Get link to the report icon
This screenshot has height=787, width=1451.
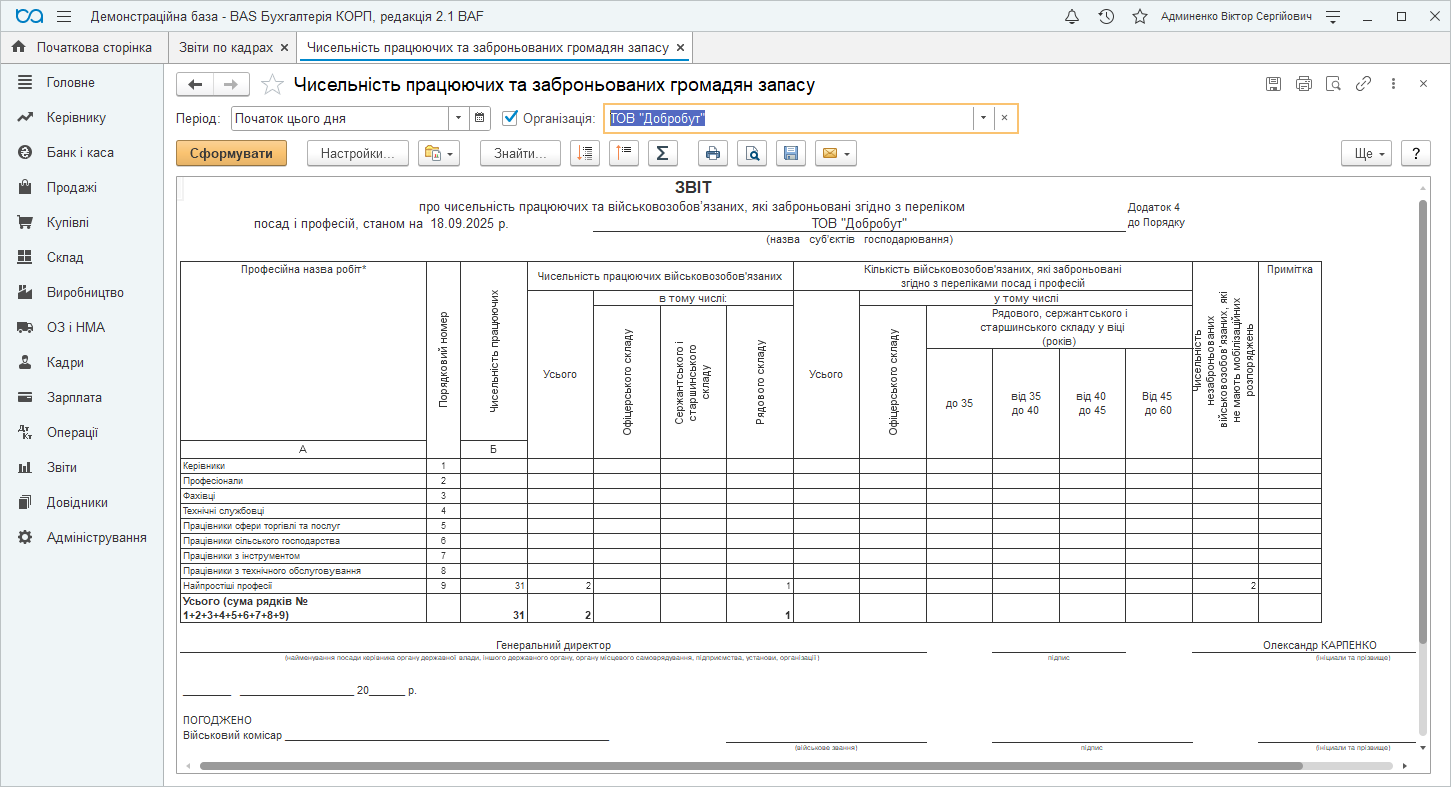(1363, 84)
